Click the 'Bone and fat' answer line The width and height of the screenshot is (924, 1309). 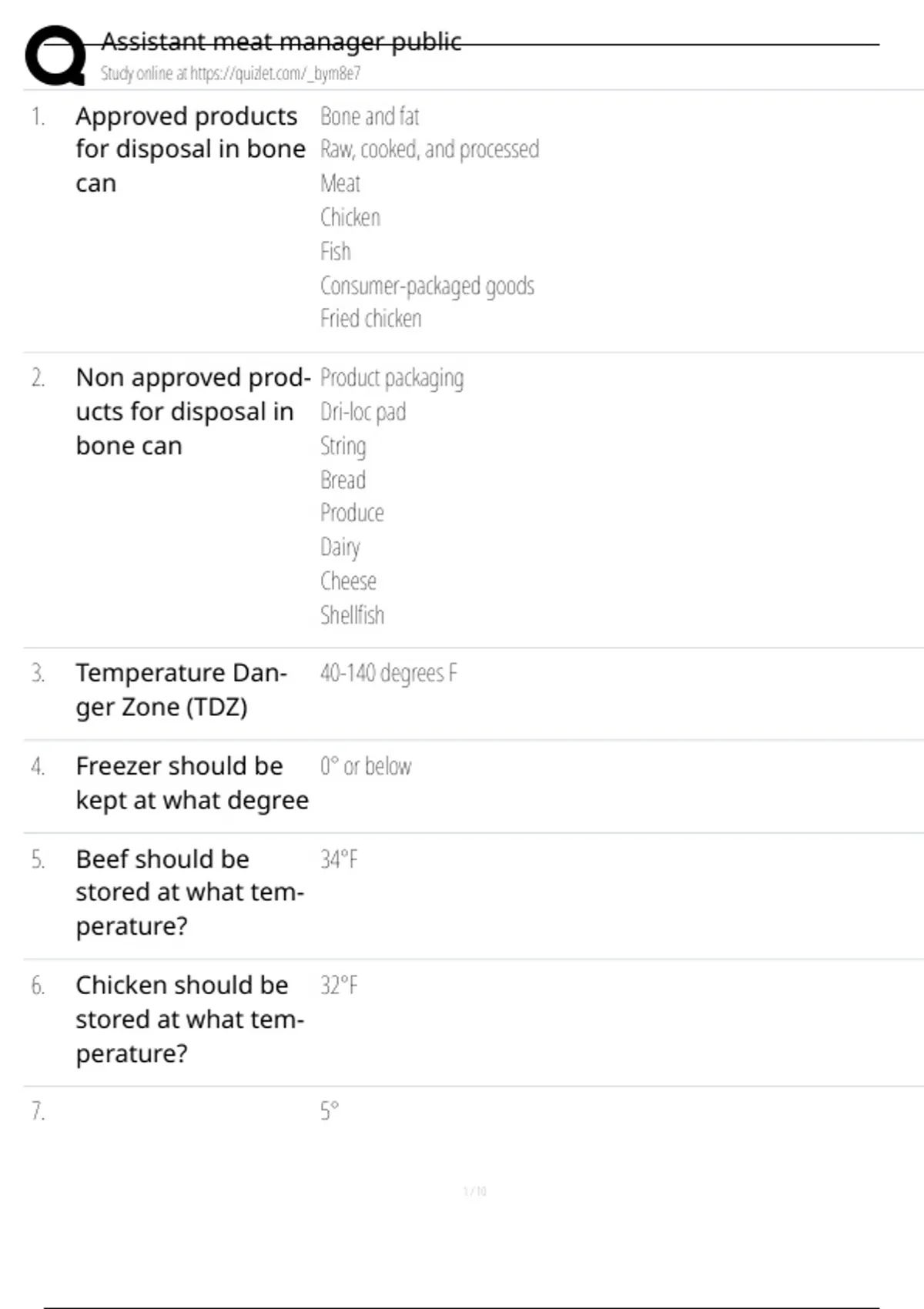(370, 116)
